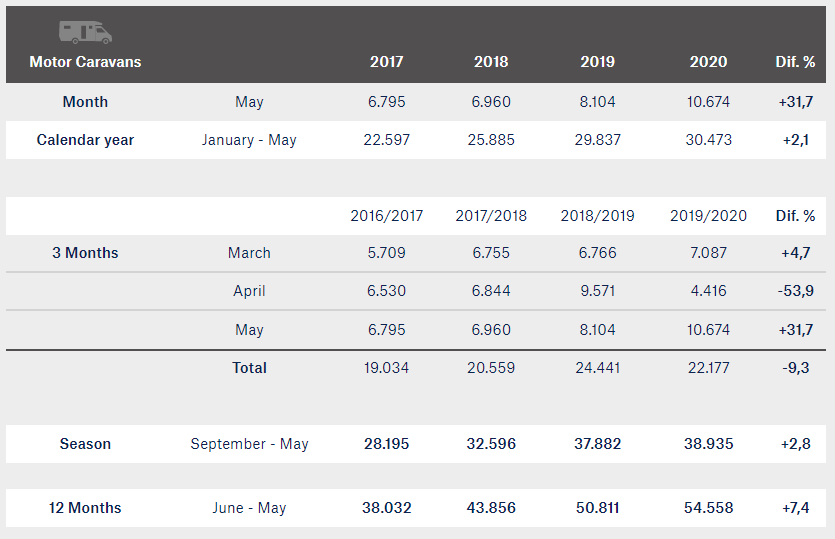The image size is (835, 539).
Task: Select the January - May period cell
Action: pyautogui.click(x=249, y=140)
